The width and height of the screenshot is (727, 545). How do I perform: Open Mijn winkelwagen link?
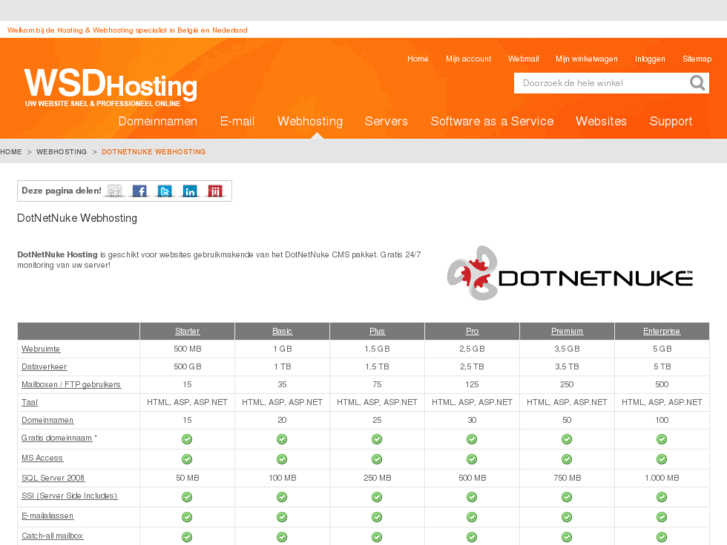[x=587, y=59]
